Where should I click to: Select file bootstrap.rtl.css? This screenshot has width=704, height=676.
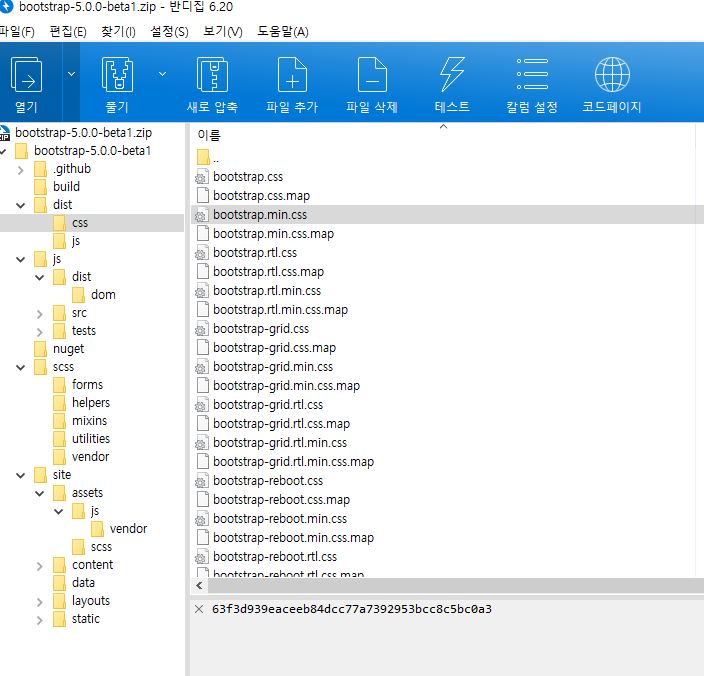(255, 253)
